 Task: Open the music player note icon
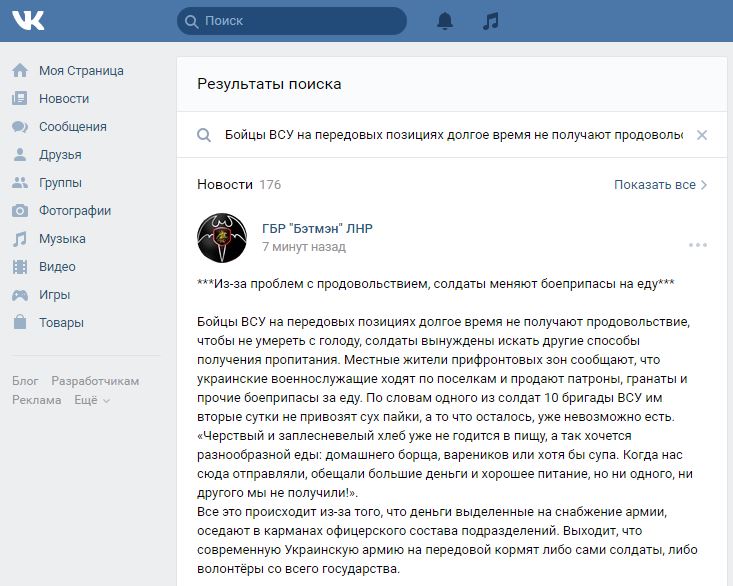490,21
